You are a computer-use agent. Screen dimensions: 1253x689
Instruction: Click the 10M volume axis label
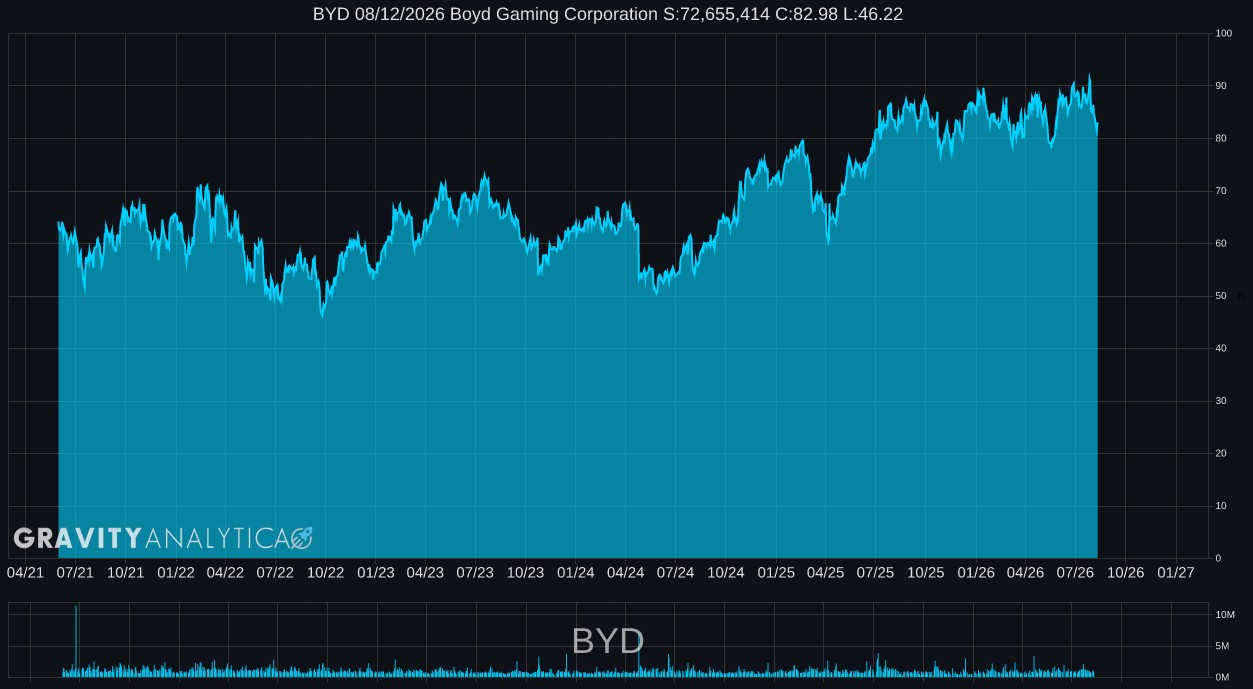pyautogui.click(x=1225, y=614)
